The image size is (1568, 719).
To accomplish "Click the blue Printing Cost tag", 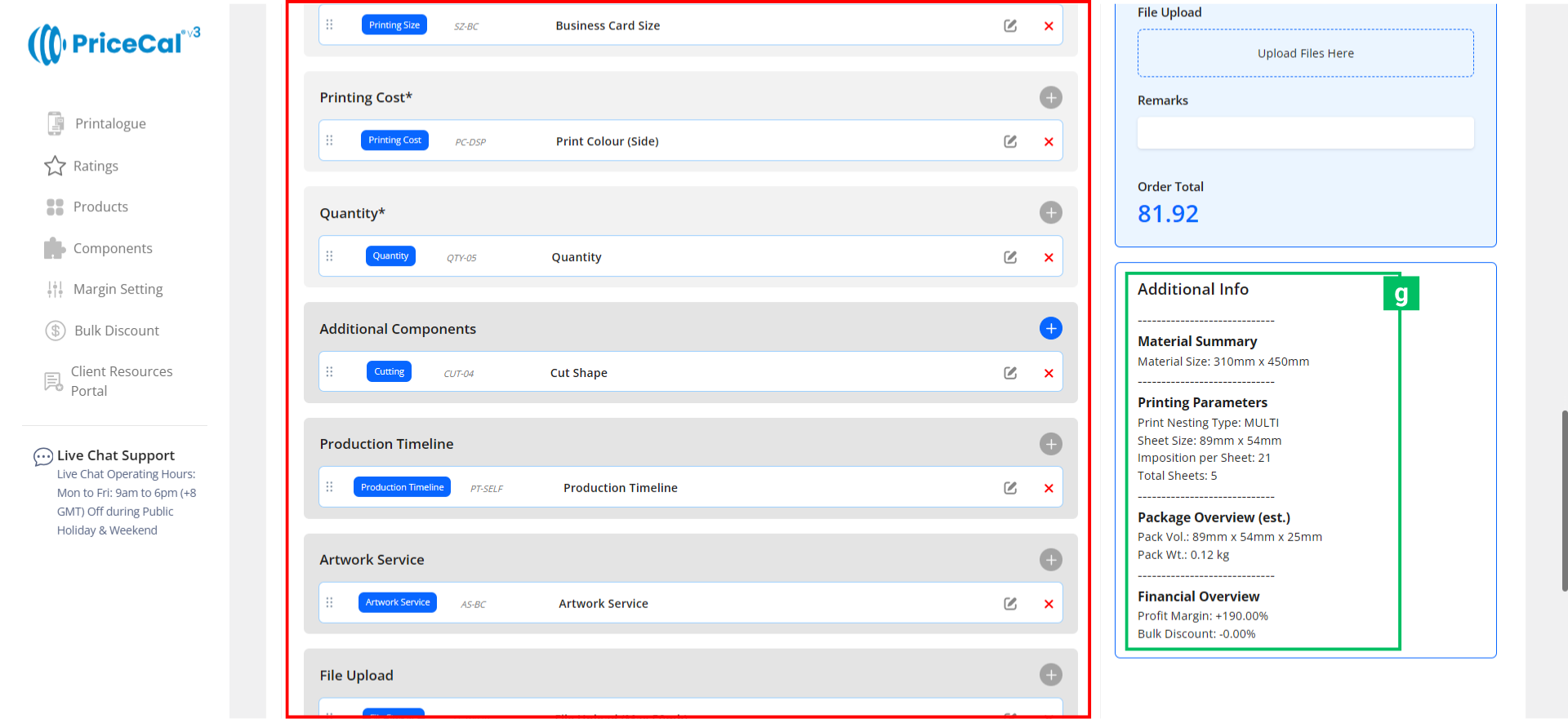I will coord(394,140).
